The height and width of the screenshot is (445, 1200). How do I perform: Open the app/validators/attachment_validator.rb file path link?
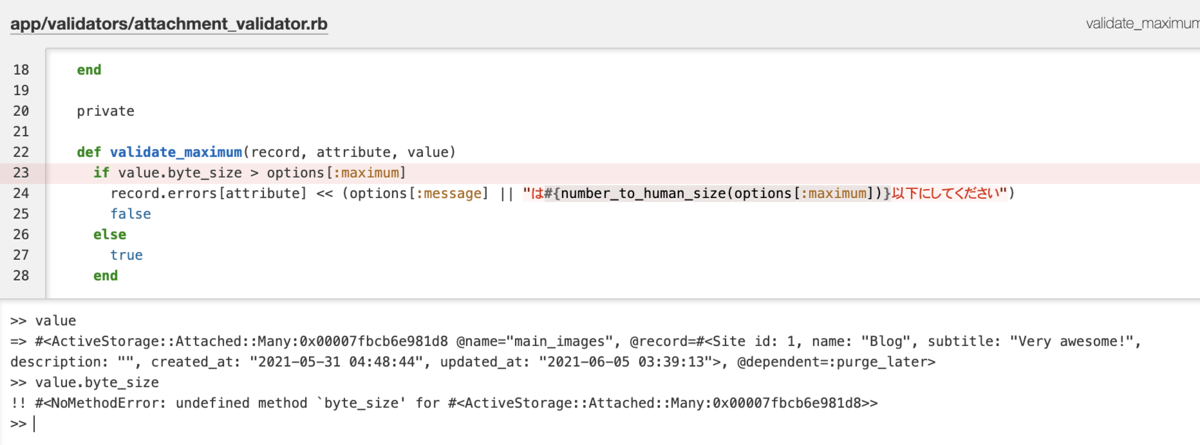pyautogui.click(x=169, y=21)
